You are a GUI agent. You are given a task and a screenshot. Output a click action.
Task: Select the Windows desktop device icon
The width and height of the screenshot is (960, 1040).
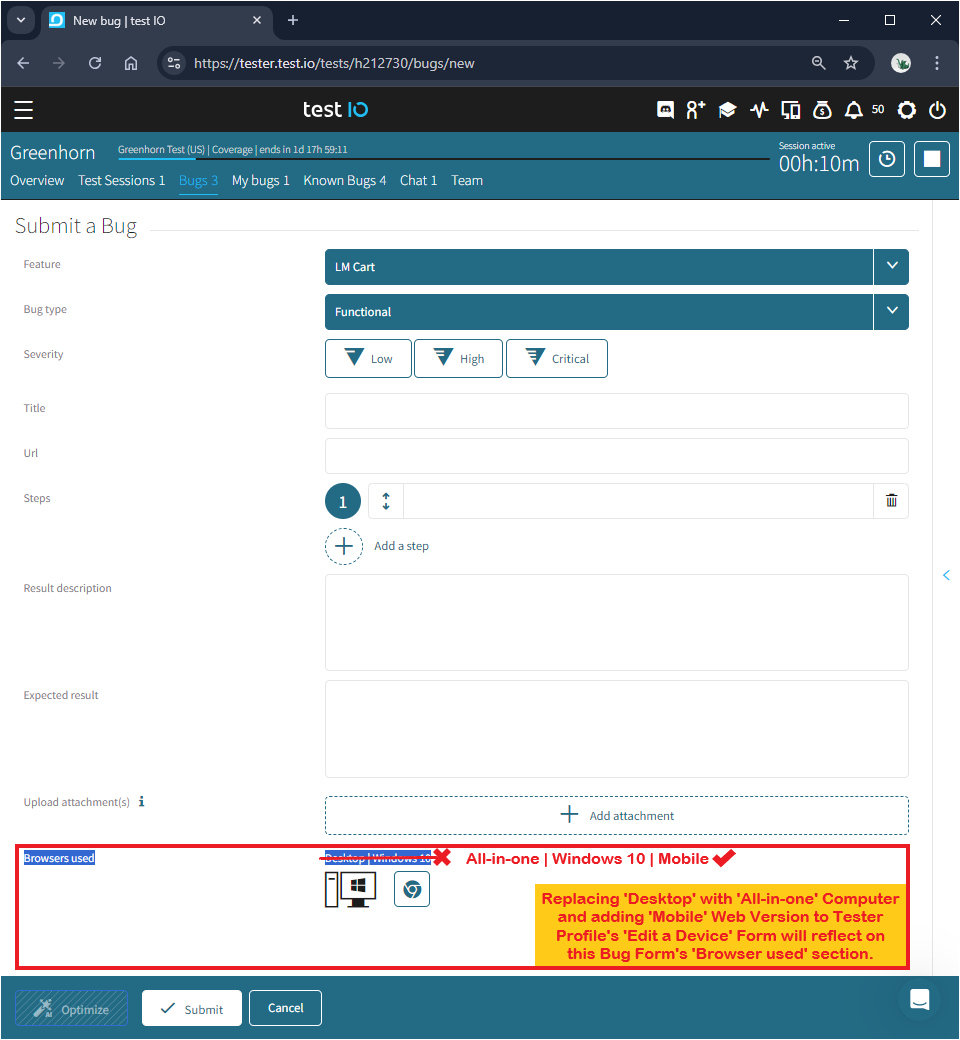[351, 889]
